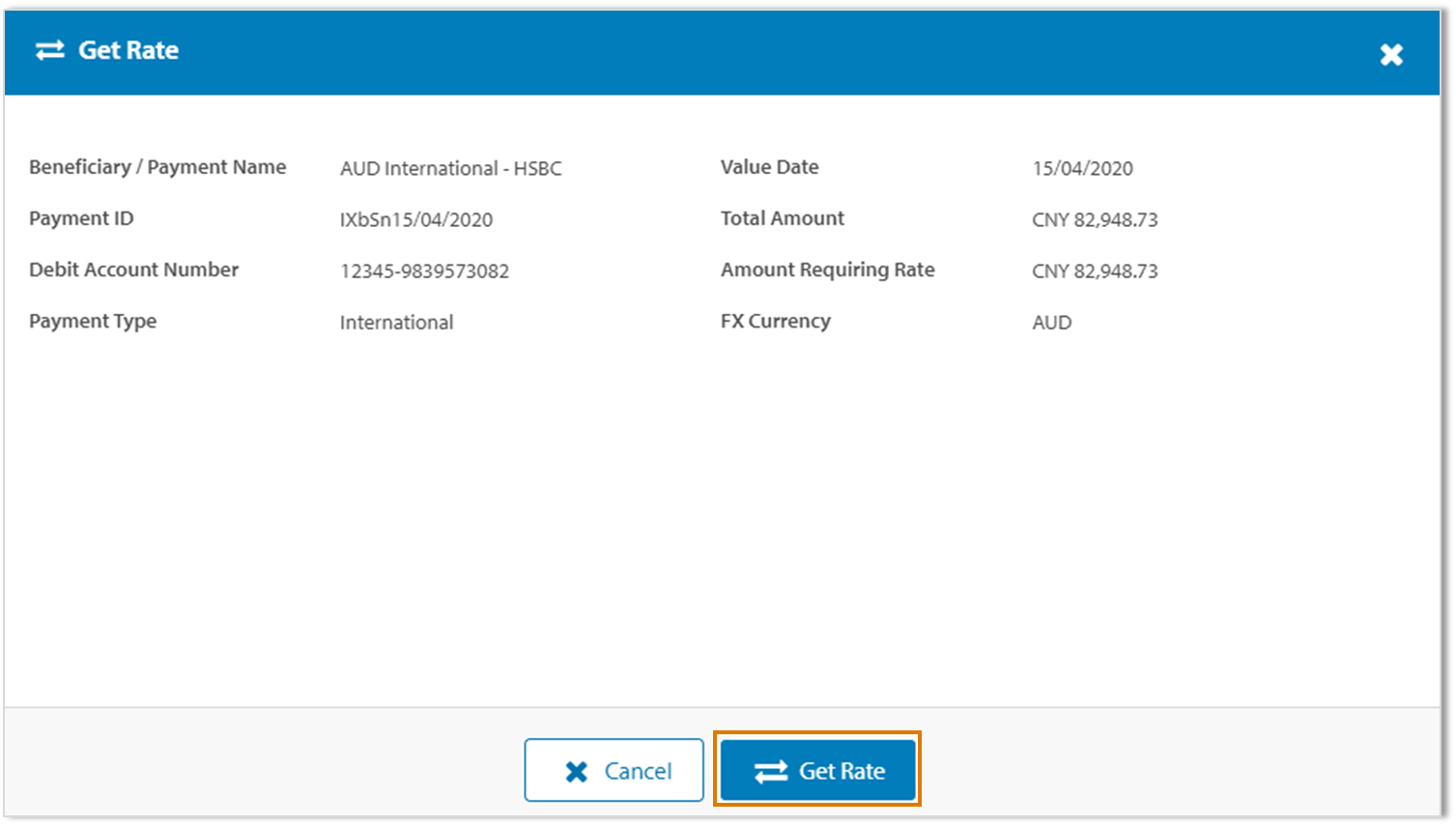Select the Beneficiary name AUD International - HSBC
Screen dimensions: 1456x826
pos(452,168)
